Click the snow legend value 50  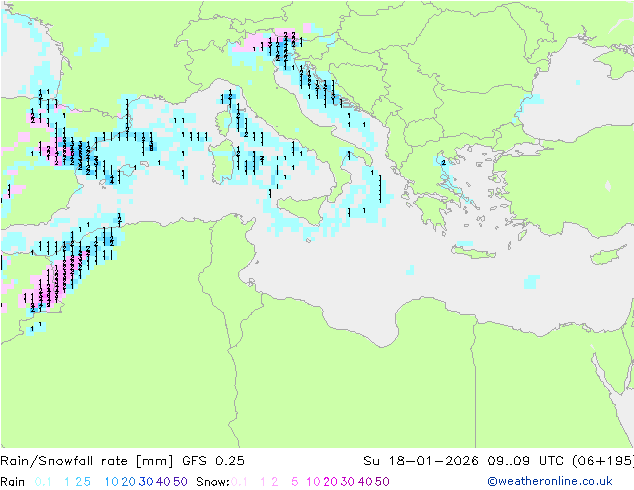coord(382,482)
